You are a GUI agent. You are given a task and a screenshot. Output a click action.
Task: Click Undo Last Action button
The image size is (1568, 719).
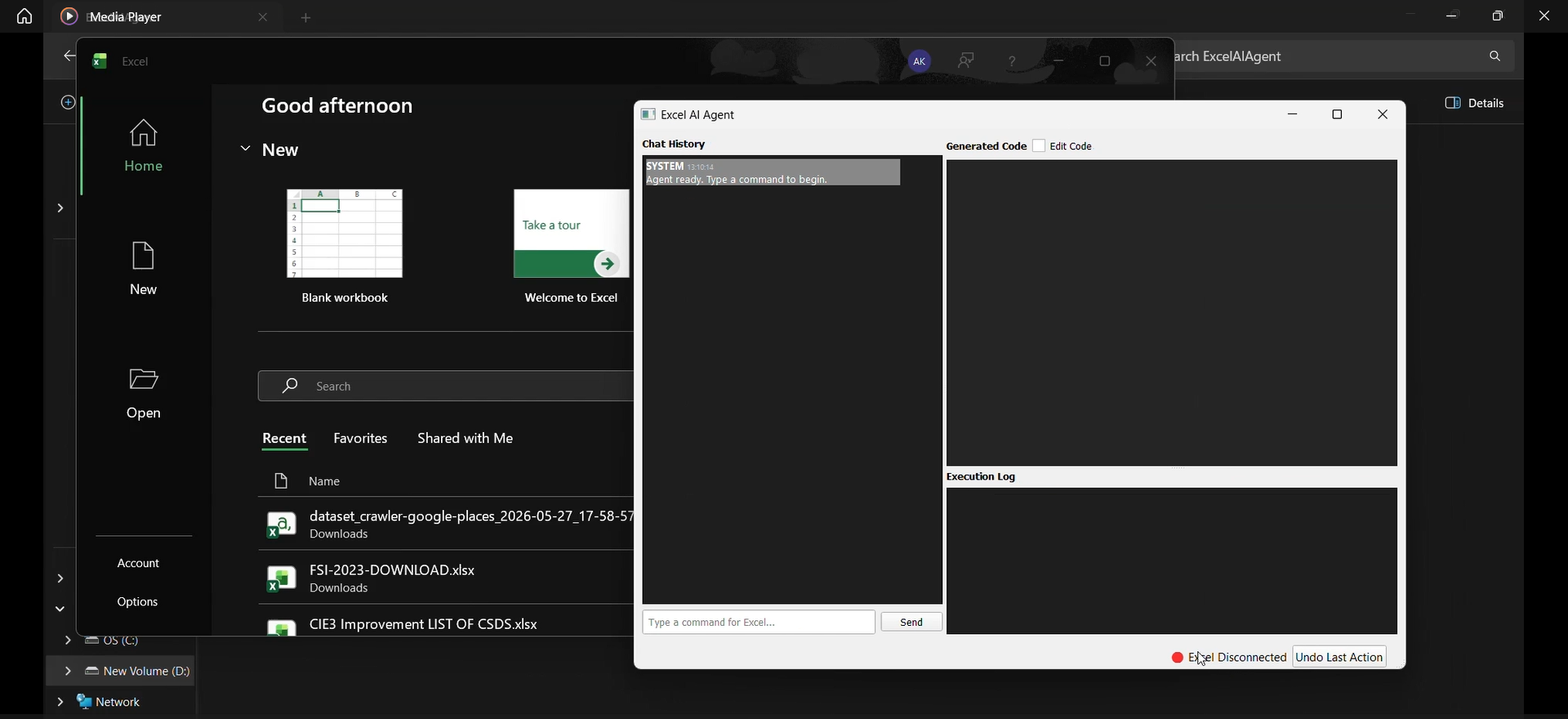coord(1340,658)
